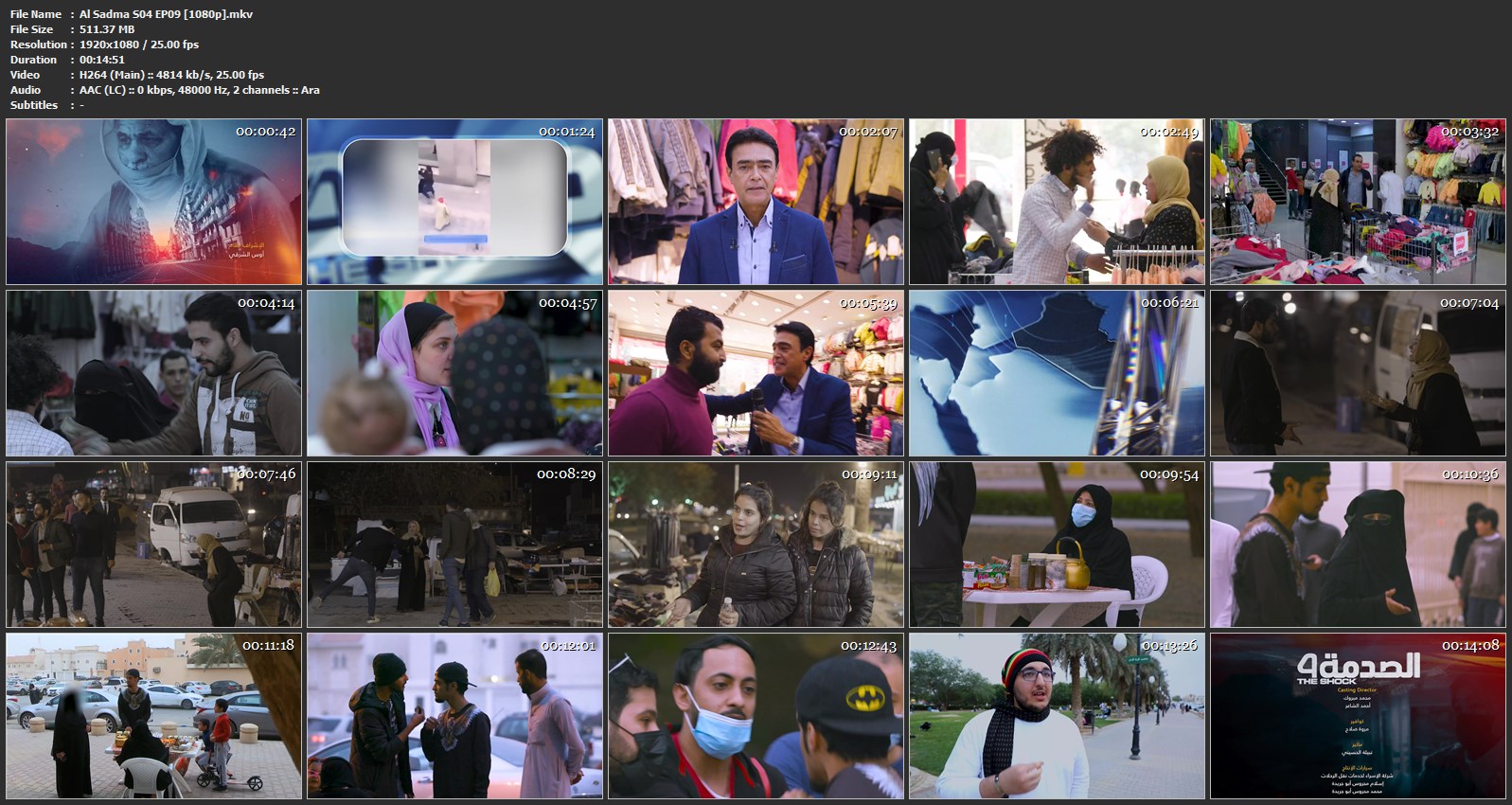Viewport: 1512px width, 805px height.
Task: Select the thumbnail at timestamp 00:00:42
Action: pos(153,202)
